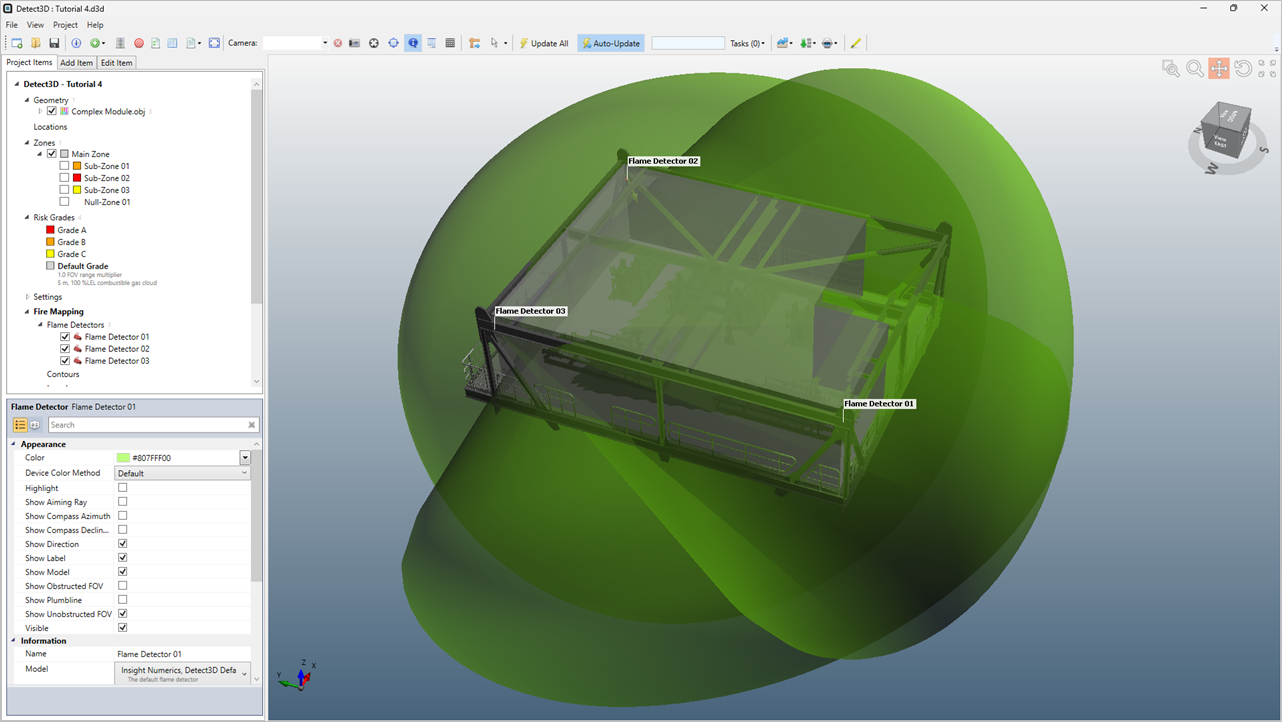This screenshot has height=722, width=1282.
Task: Click the pencil annotation icon in toolbar
Action: click(x=855, y=43)
